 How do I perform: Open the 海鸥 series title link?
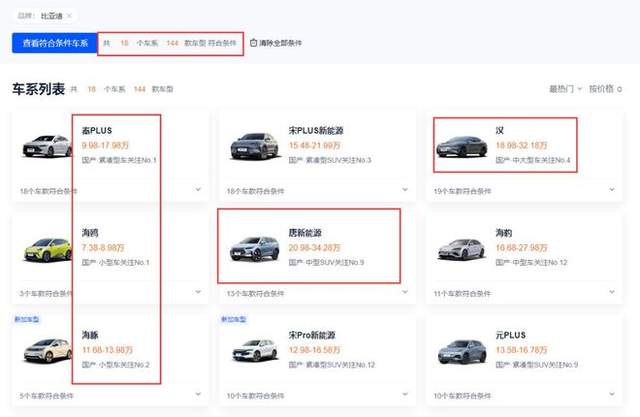coord(90,233)
